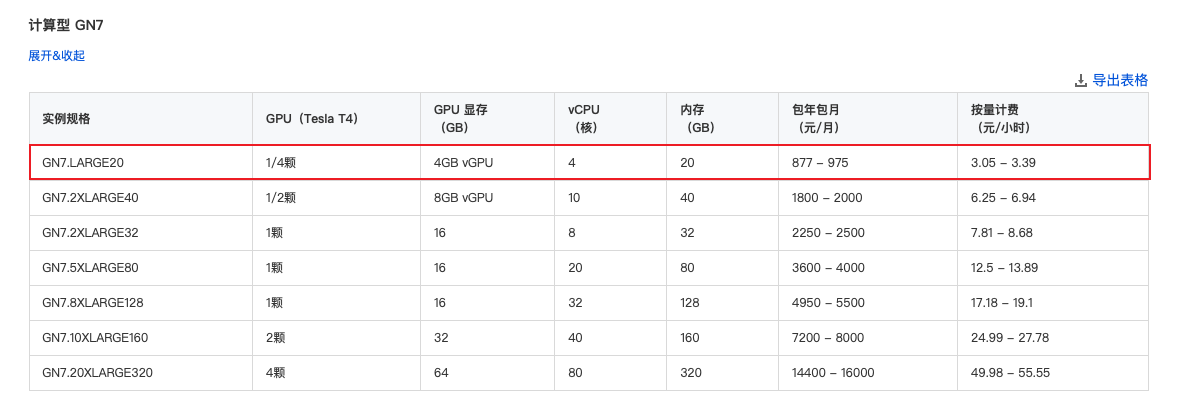Click the 实例规格 column header
The height and width of the screenshot is (404, 1200).
(x=67, y=118)
